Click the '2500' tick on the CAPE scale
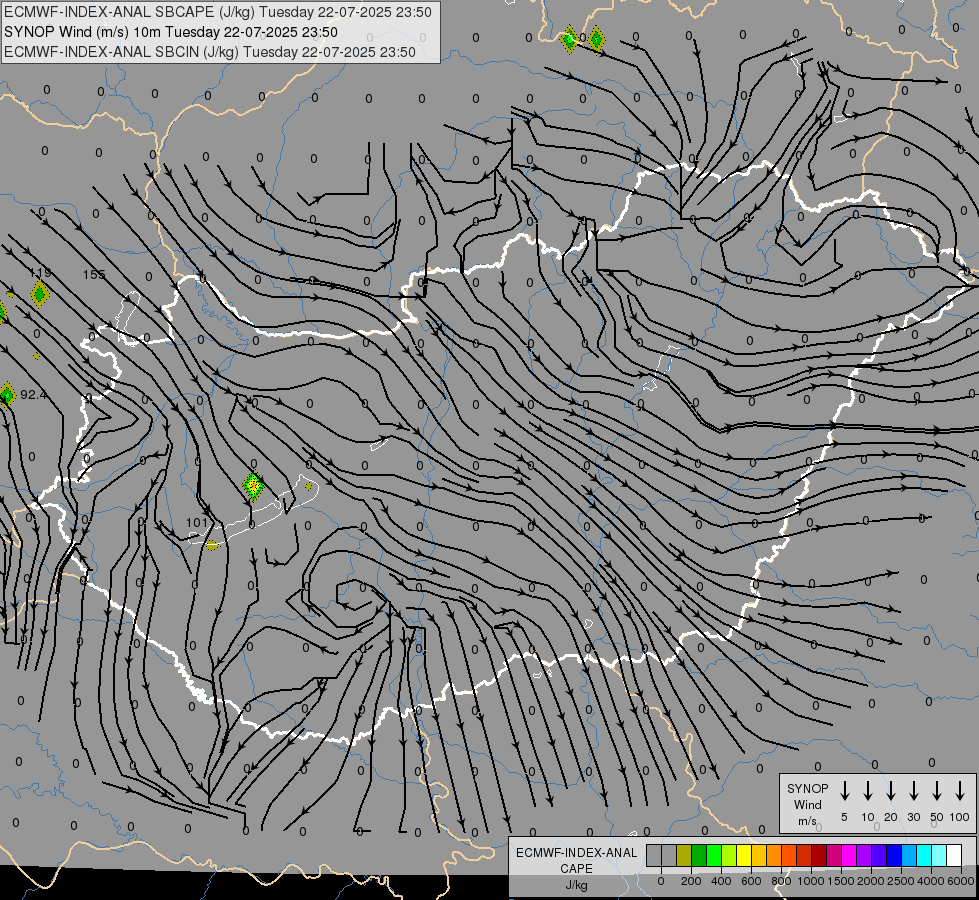 point(901,881)
